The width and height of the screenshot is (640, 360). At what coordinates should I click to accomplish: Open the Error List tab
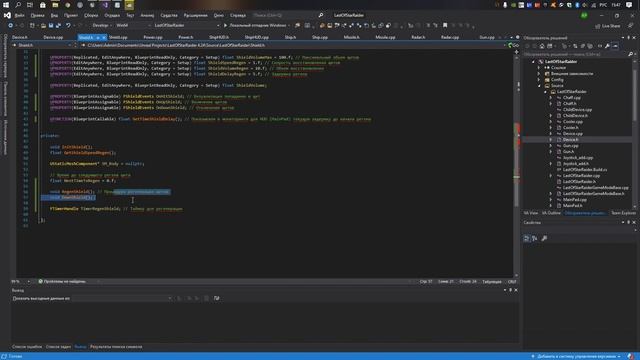tap(27, 347)
